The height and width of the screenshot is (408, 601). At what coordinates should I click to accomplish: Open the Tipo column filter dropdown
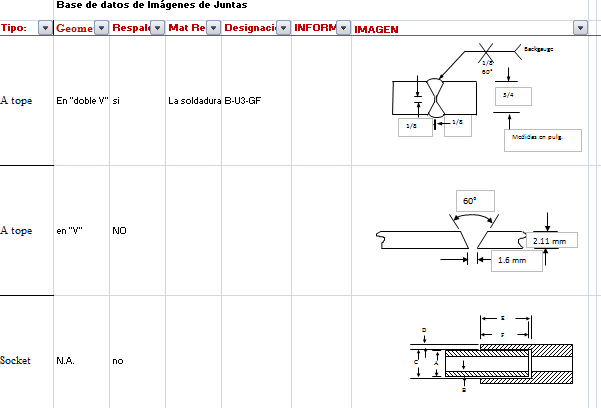pos(44,28)
